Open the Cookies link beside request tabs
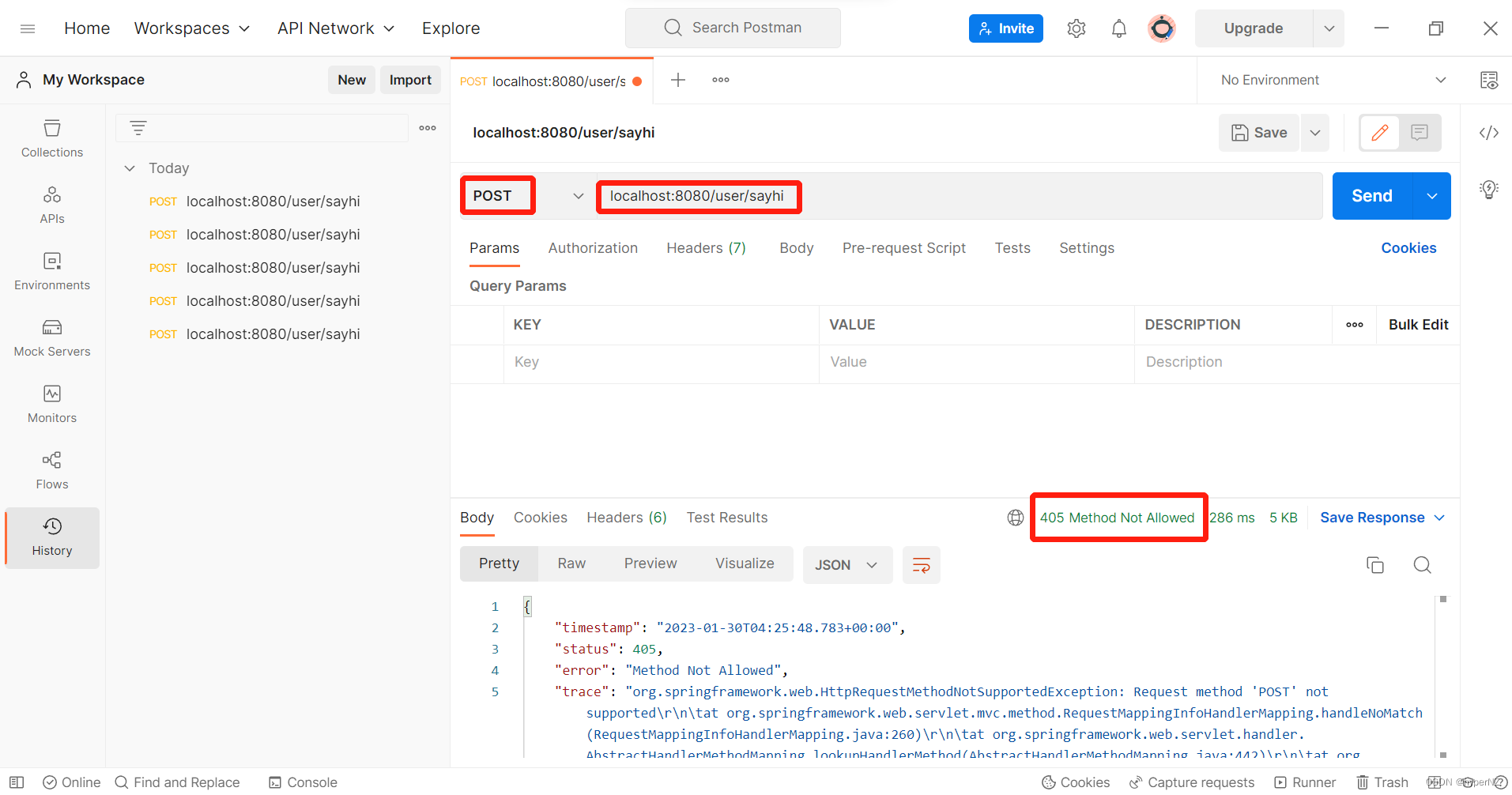 pyautogui.click(x=1408, y=248)
